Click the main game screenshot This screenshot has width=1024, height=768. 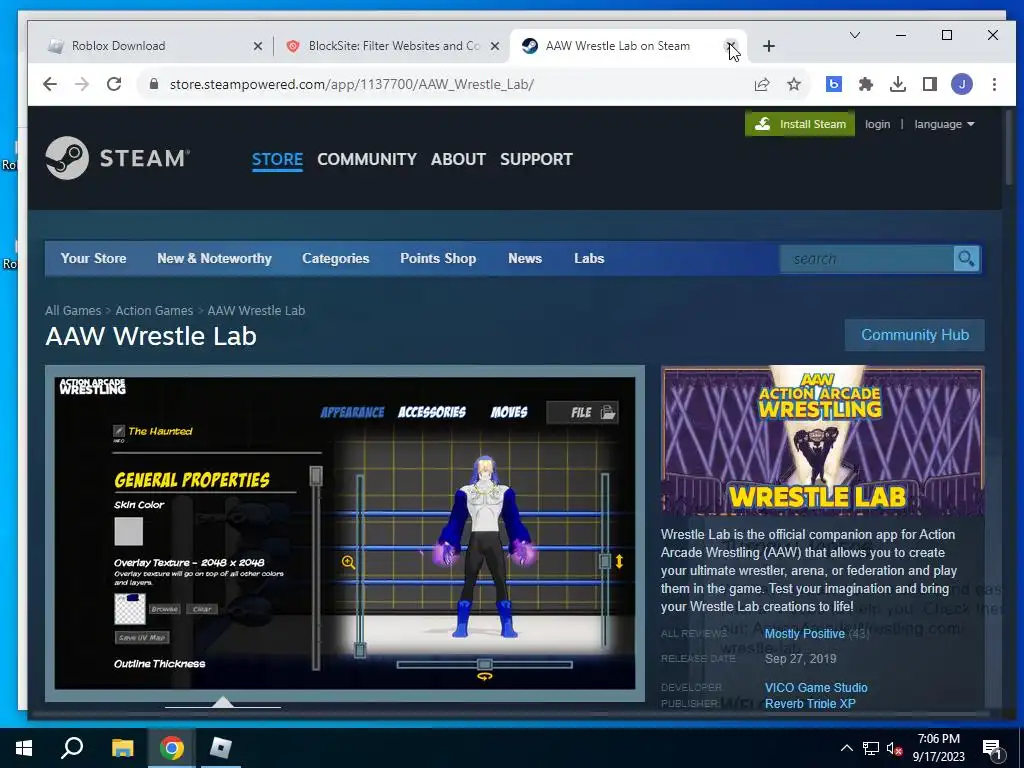345,533
